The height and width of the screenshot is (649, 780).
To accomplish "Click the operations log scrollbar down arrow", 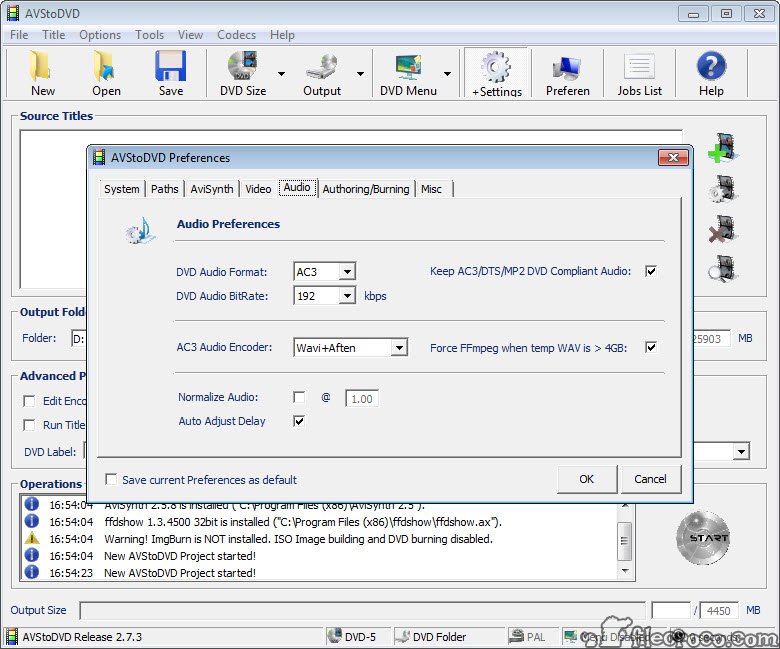I will [x=625, y=571].
